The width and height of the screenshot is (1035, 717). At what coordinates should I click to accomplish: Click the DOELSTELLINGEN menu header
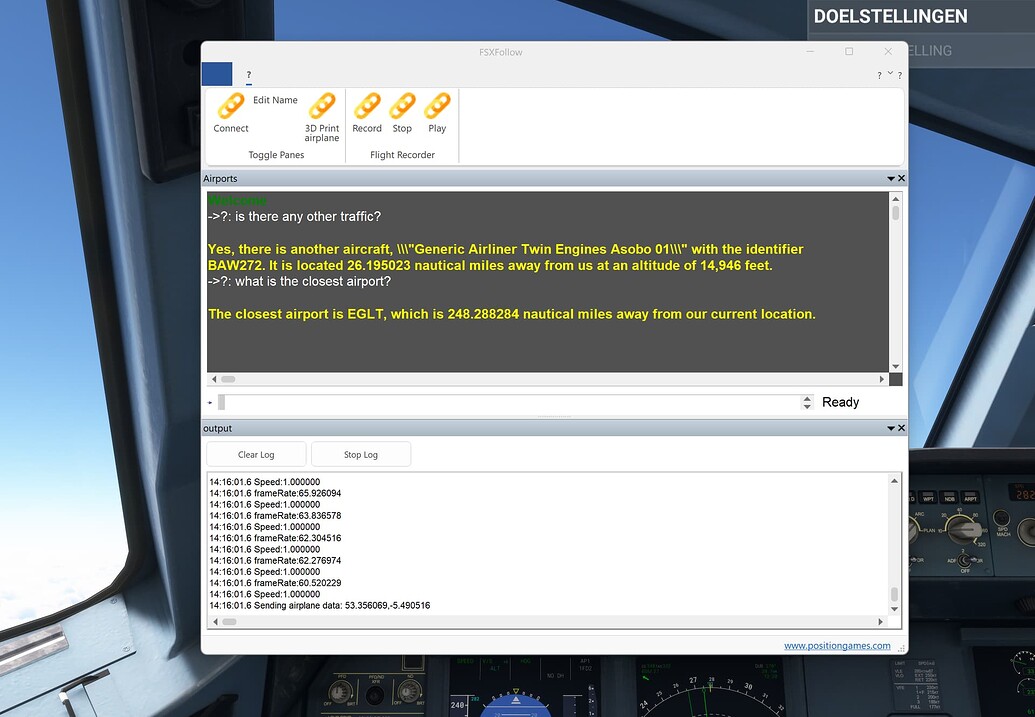[x=891, y=16]
